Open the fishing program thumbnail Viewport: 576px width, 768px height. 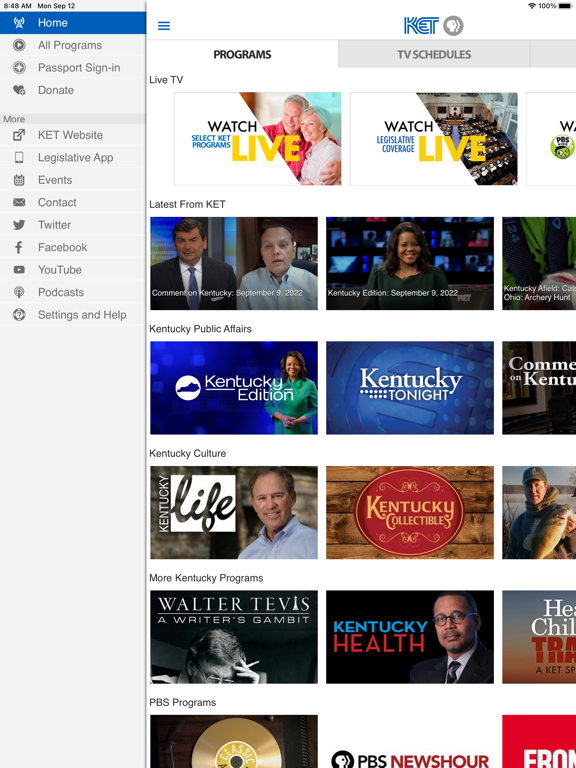(539, 512)
